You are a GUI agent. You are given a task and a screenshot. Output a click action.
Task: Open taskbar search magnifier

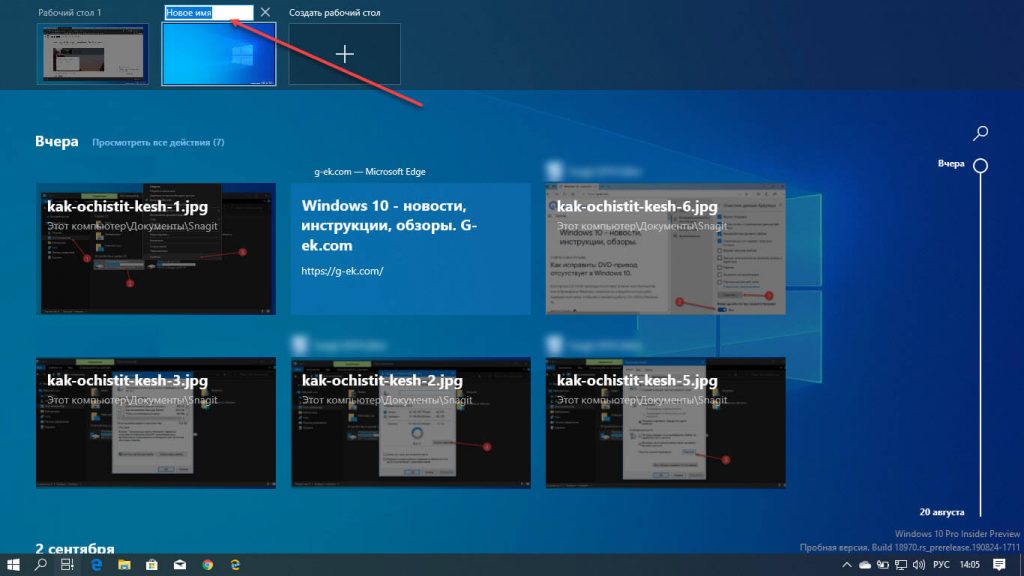pyautogui.click(x=40, y=564)
